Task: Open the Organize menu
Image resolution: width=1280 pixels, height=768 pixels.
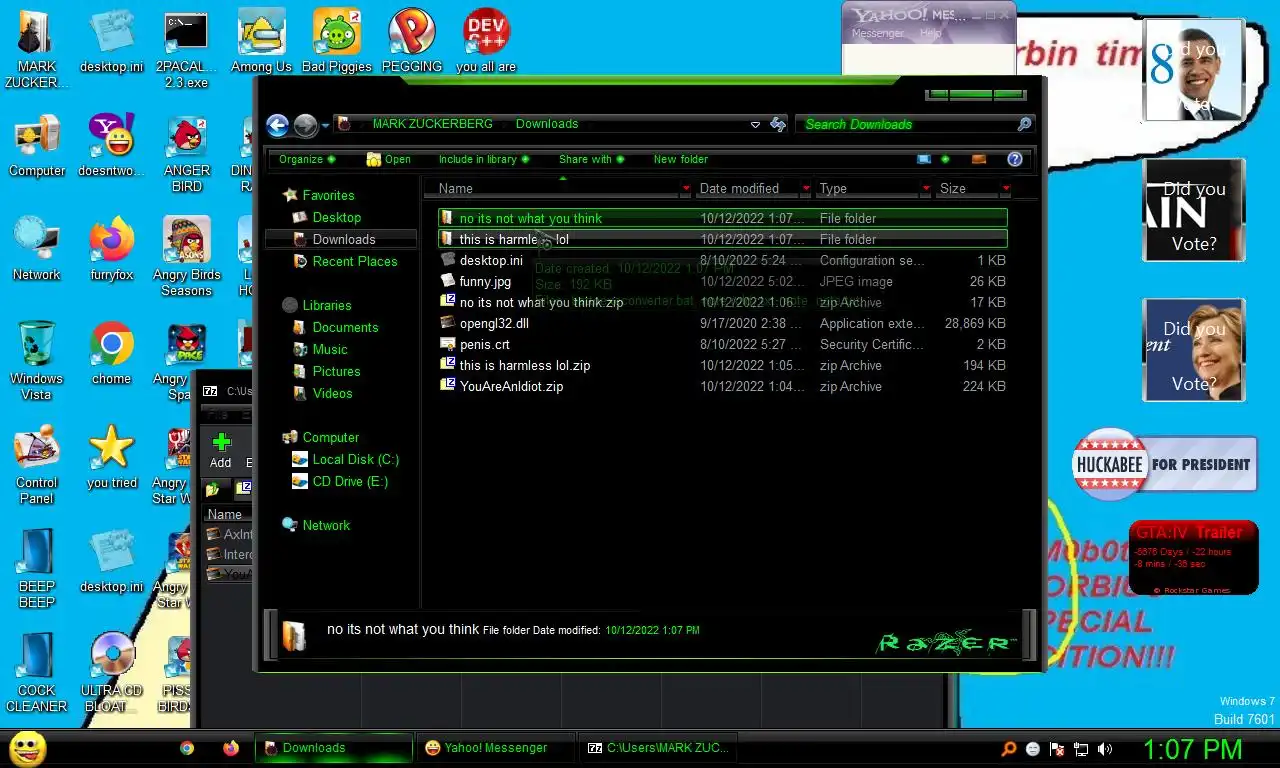Action: (307, 159)
